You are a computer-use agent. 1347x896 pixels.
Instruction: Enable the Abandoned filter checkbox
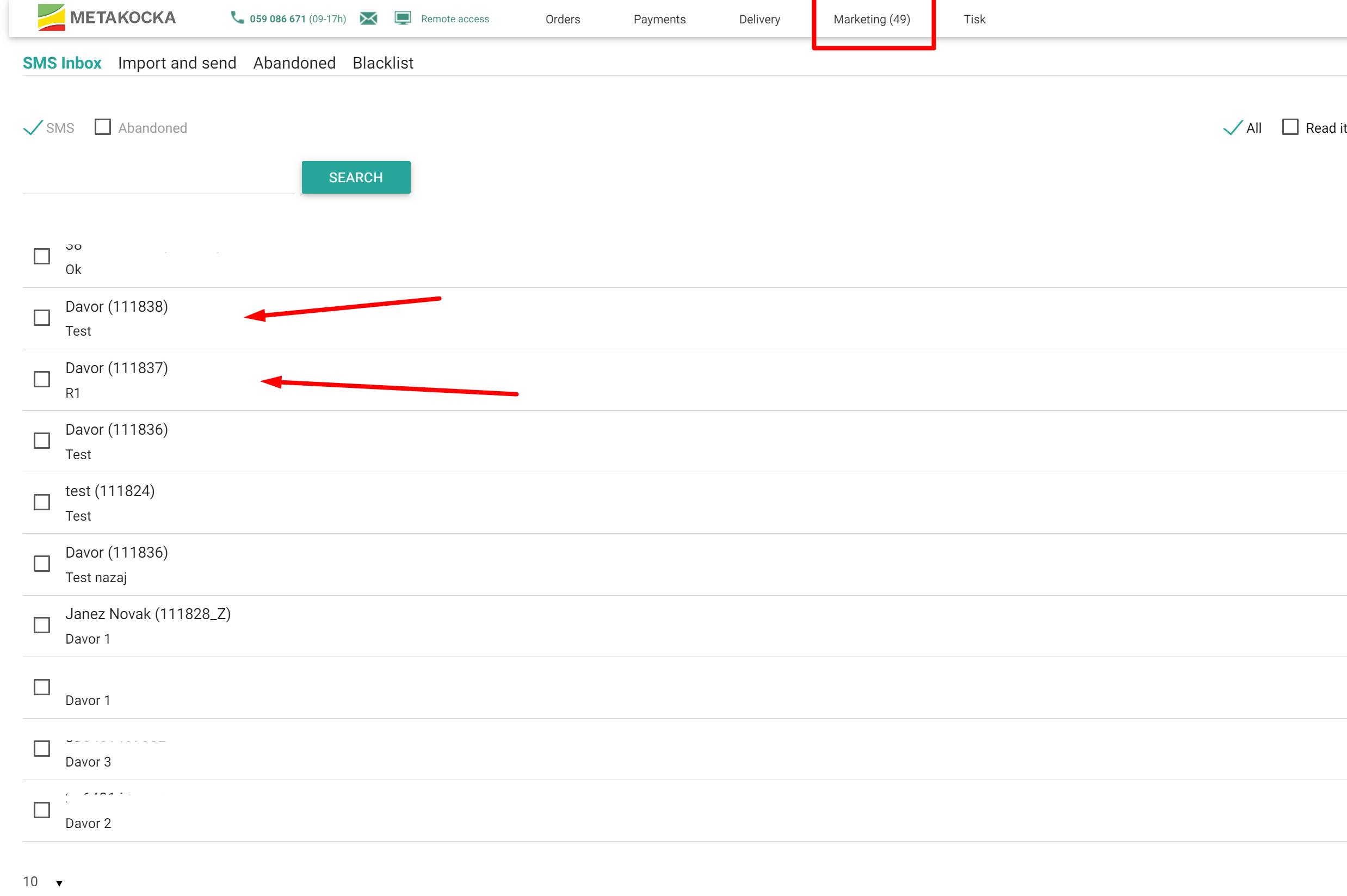103,127
